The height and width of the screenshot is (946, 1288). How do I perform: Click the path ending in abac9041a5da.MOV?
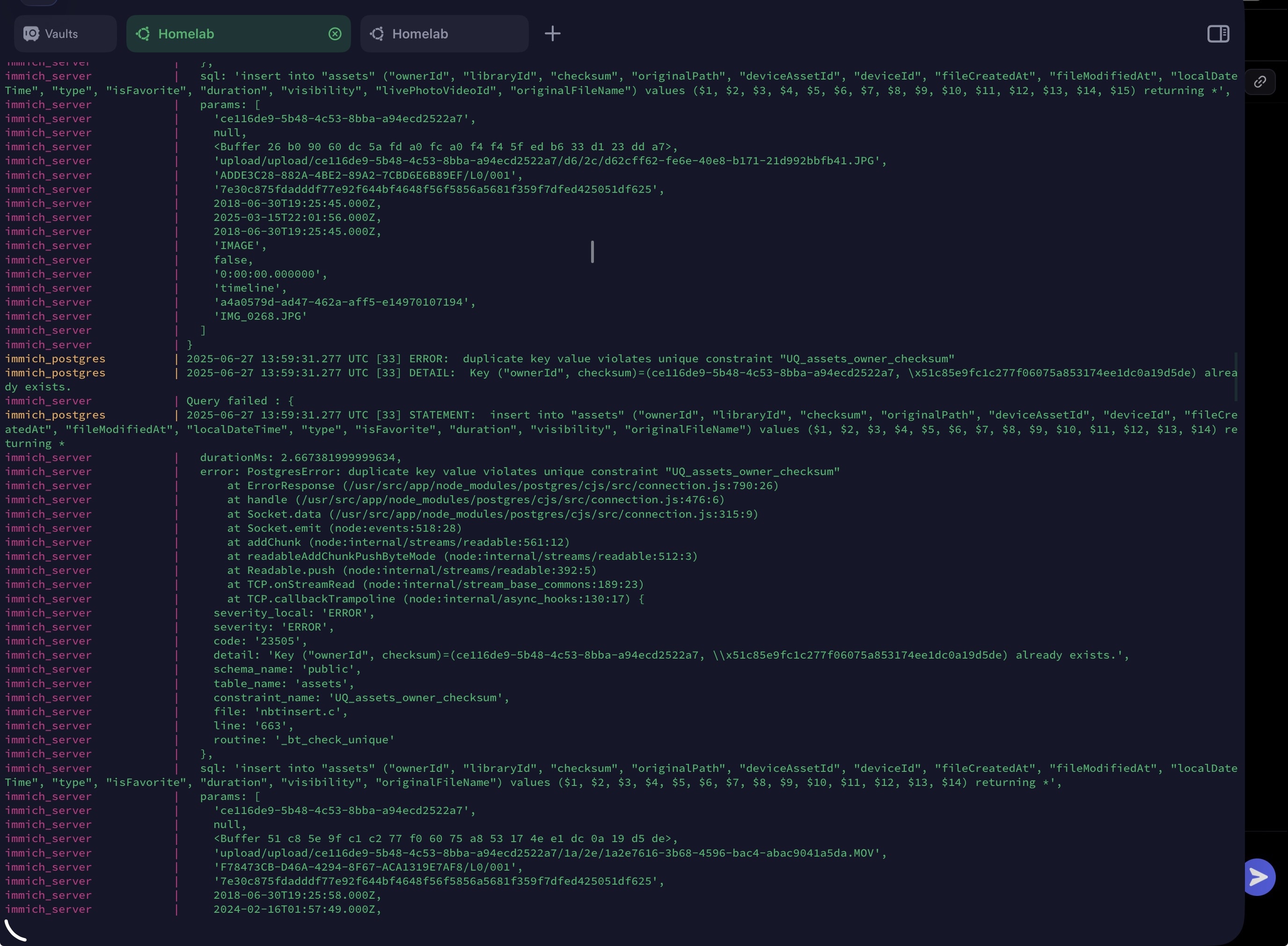tap(550, 853)
